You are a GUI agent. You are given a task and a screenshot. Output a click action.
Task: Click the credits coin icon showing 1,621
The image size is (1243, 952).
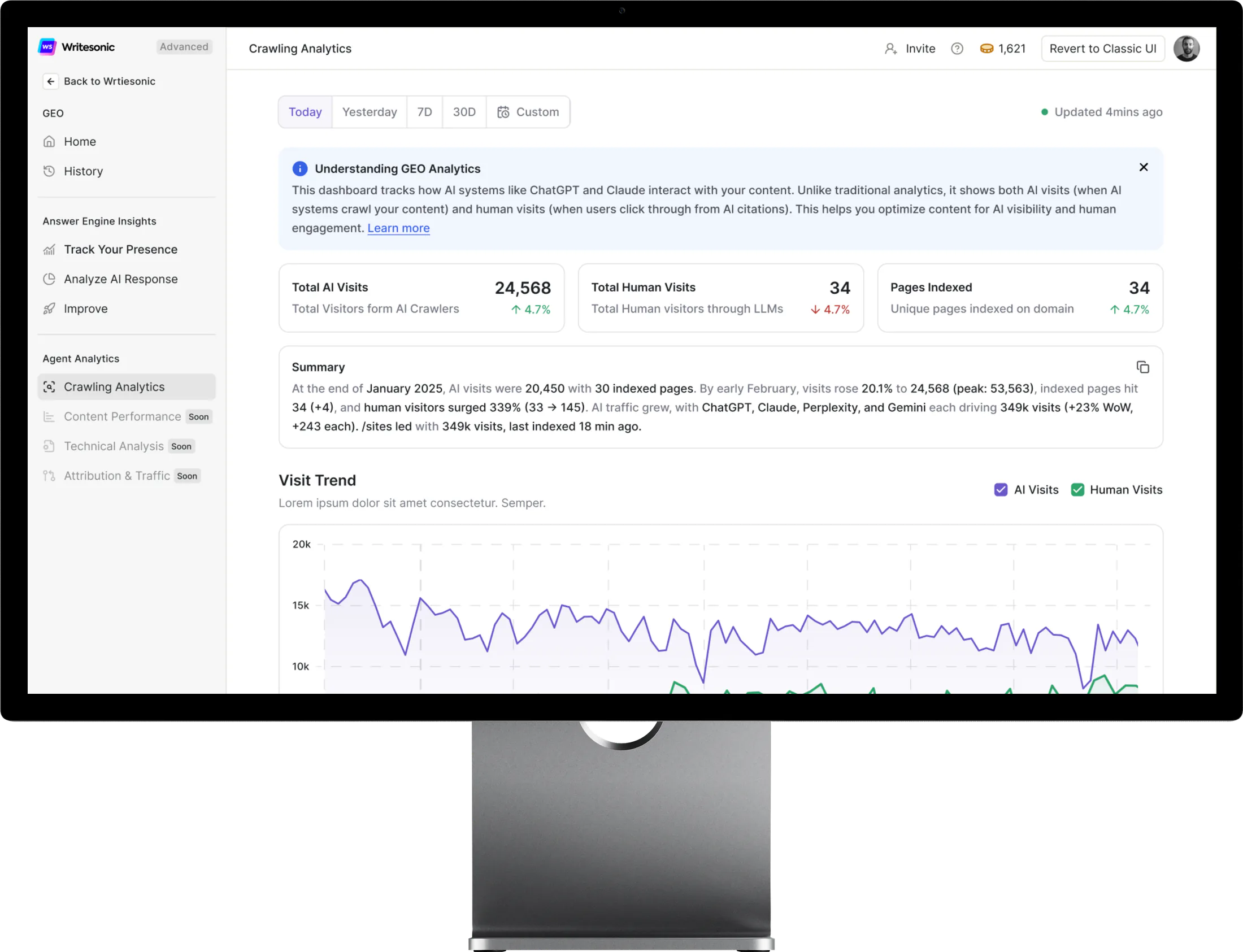point(986,49)
